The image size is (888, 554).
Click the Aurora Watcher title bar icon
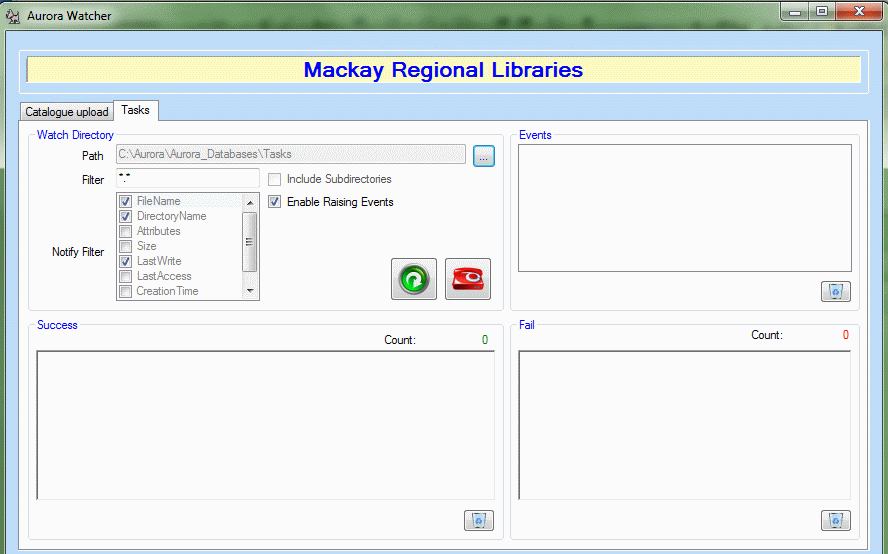coord(12,16)
